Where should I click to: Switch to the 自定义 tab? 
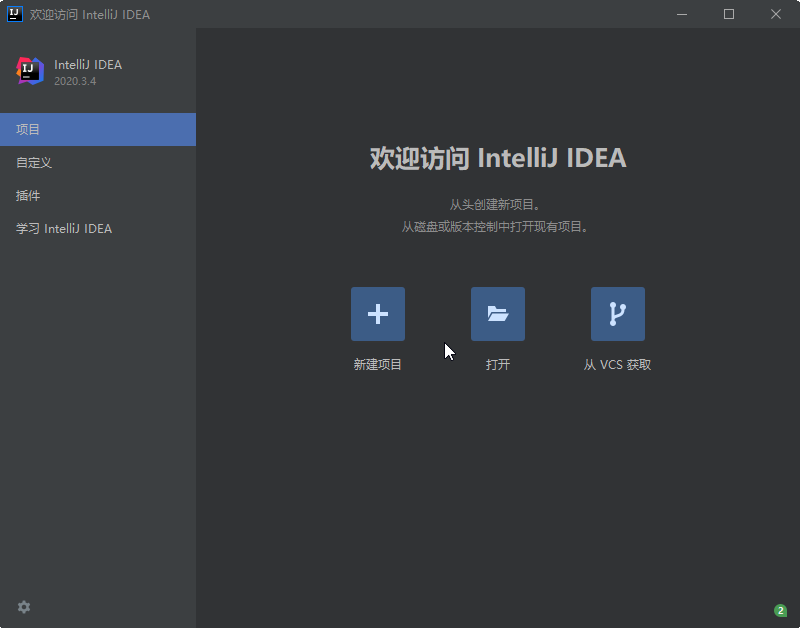tap(98, 163)
